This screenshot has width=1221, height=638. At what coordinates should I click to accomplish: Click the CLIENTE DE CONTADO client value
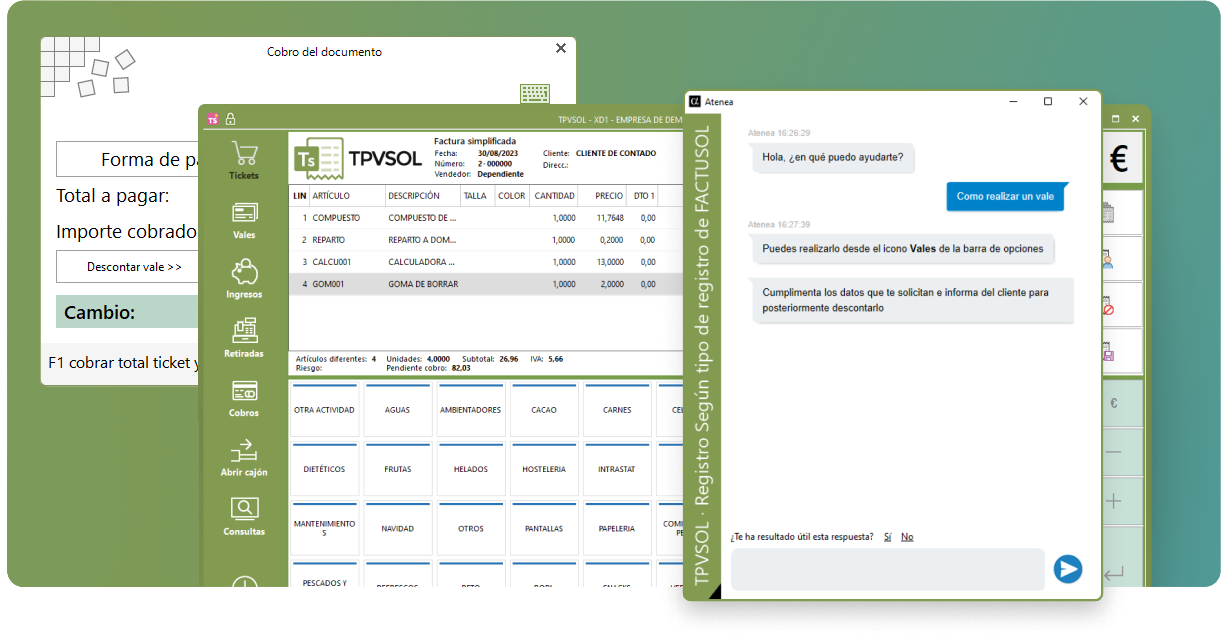click(616, 153)
